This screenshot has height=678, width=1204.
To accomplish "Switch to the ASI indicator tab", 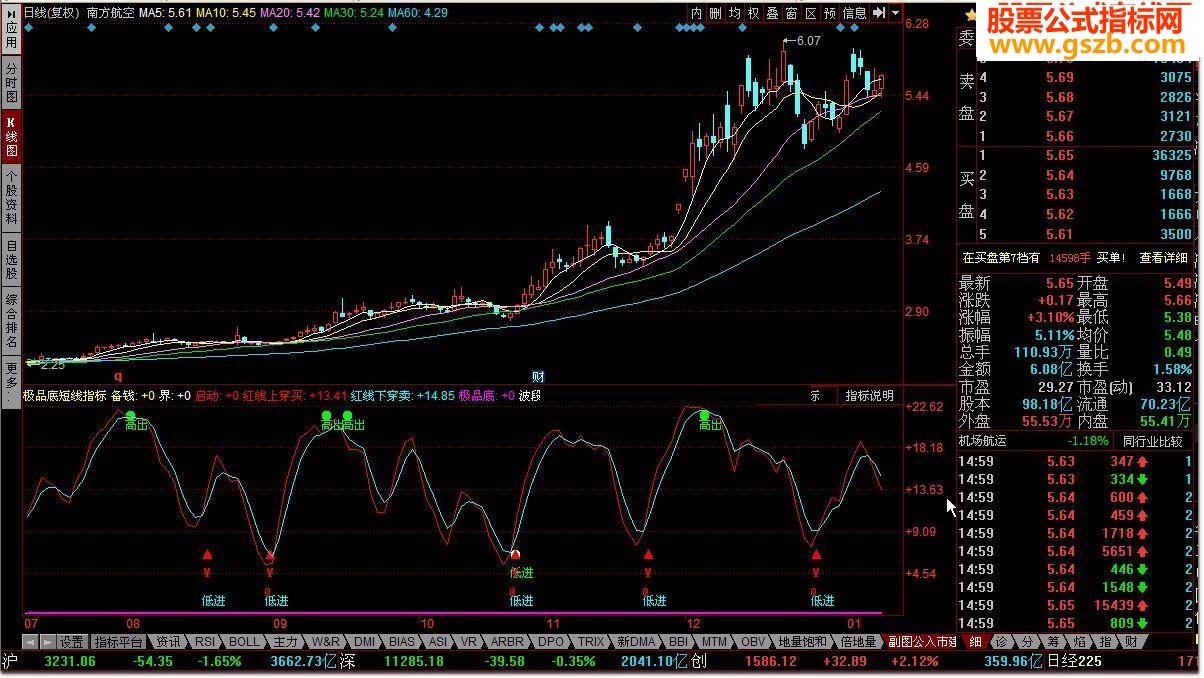I will click(x=437, y=642).
